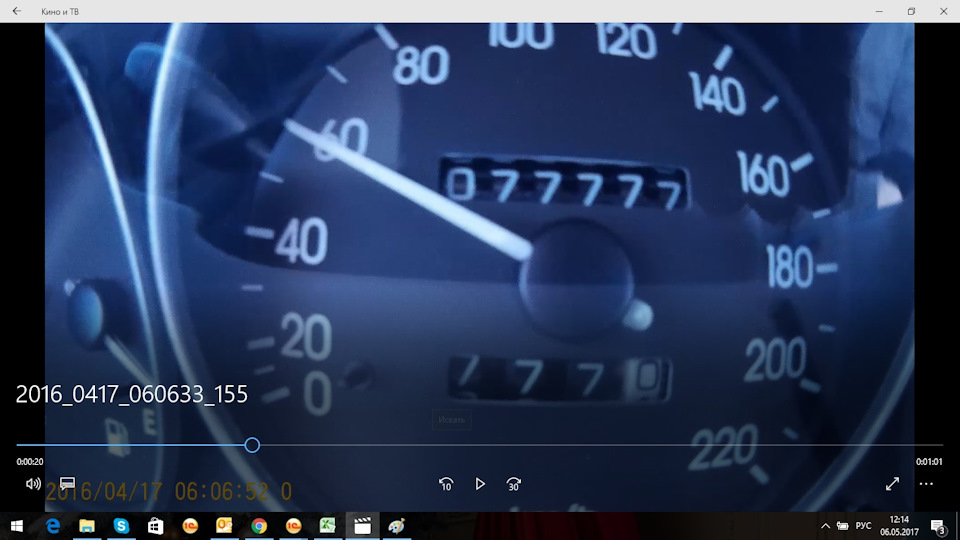This screenshot has width=960, height=540.
Task: Open the first 1C icon in the taskbar
Action: [190, 526]
